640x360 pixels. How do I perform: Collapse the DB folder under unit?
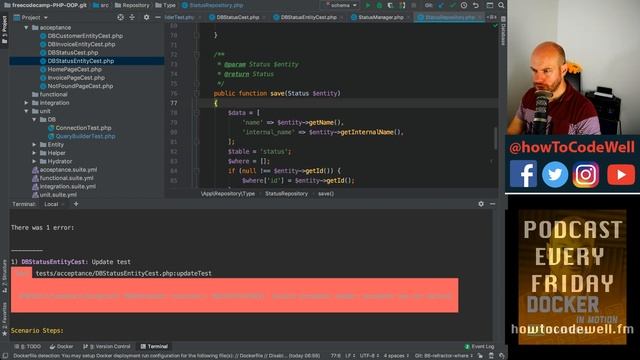point(35,120)
